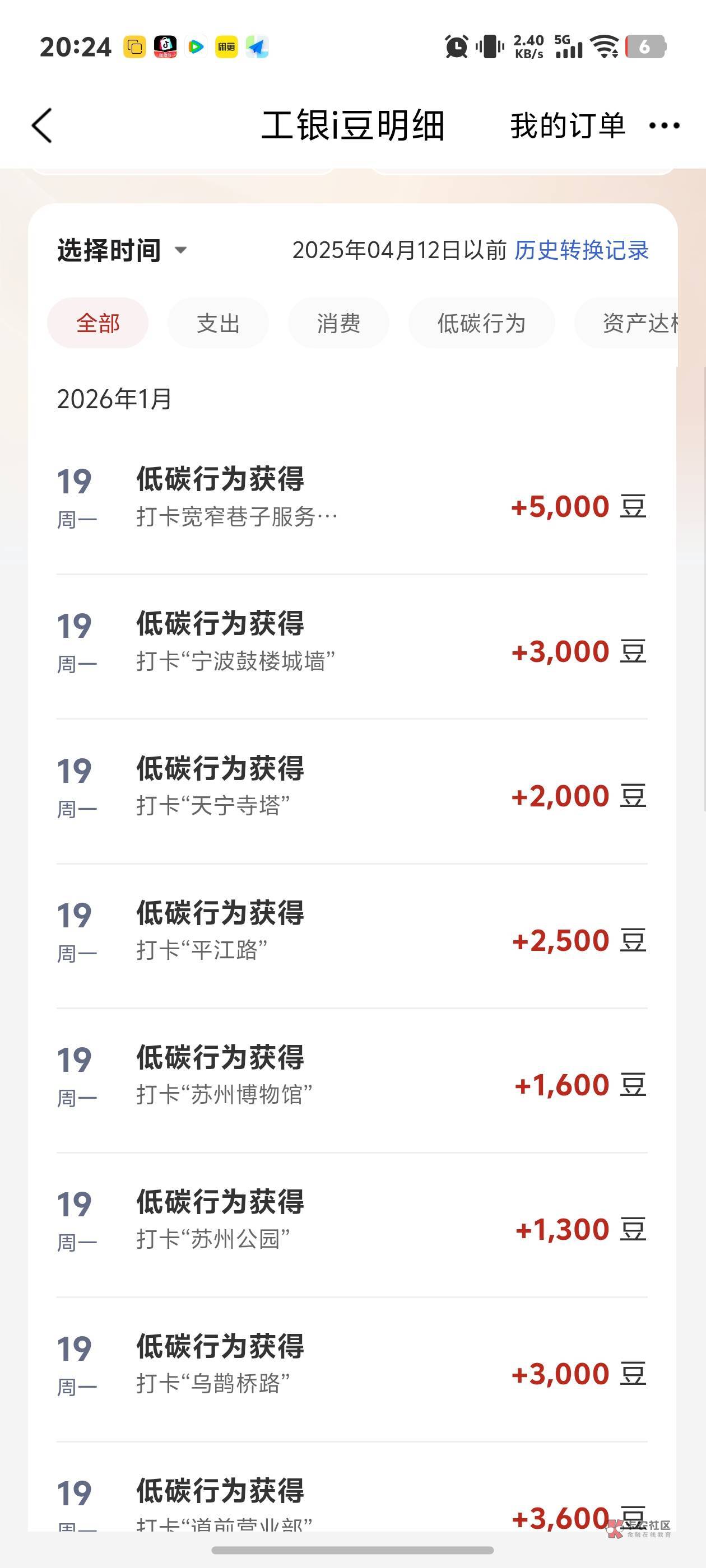Screen dimensions: 706x1568
Task: Select the 全部 filter tab
Action: (x=97, y=323)
